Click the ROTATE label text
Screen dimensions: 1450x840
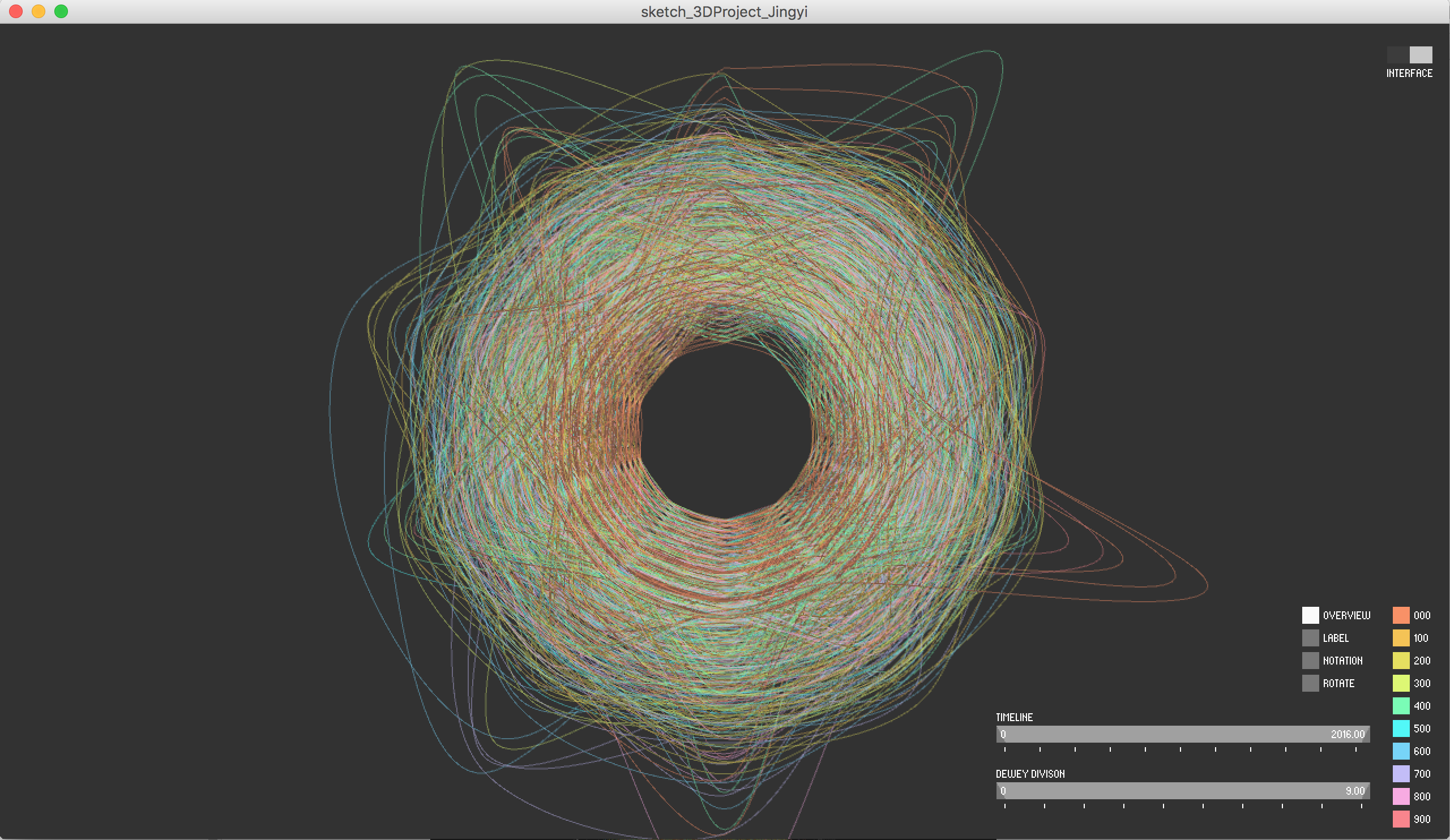(1338, 684)
